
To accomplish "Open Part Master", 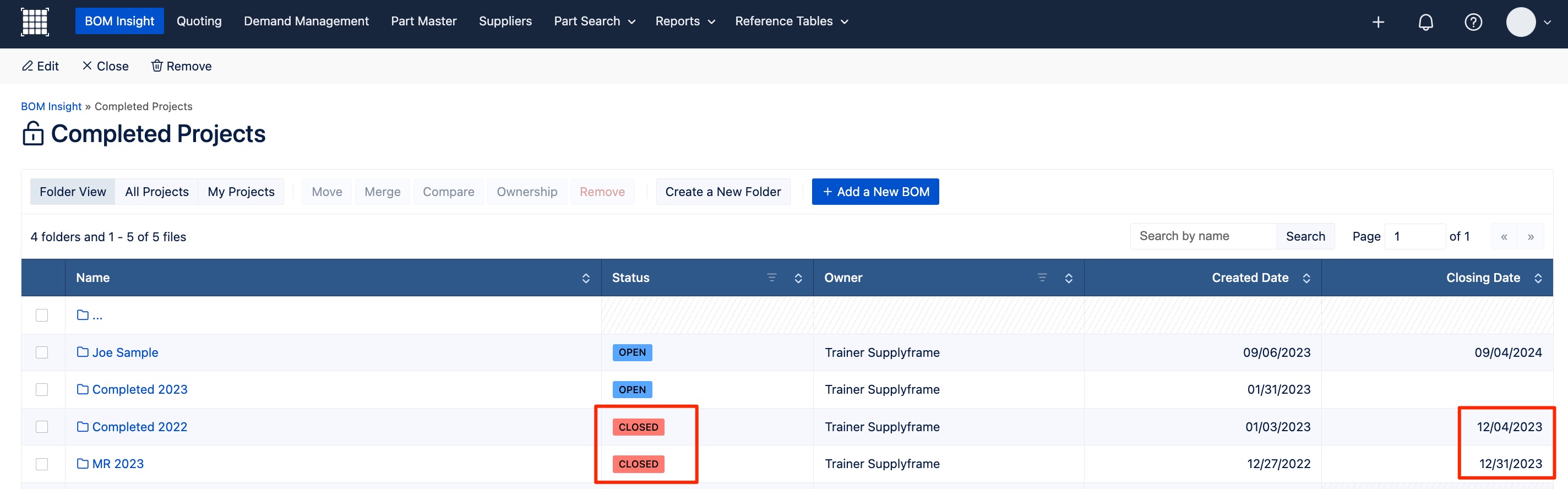I will coord(423,21).
